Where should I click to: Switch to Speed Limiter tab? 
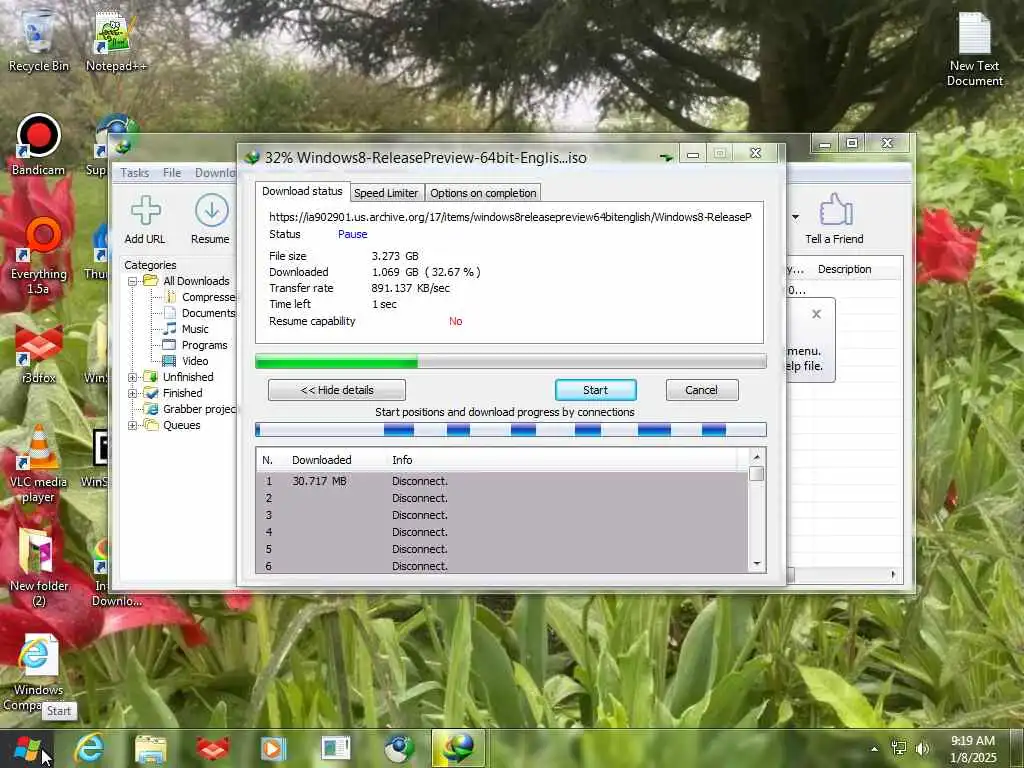(x=386, y=193)
